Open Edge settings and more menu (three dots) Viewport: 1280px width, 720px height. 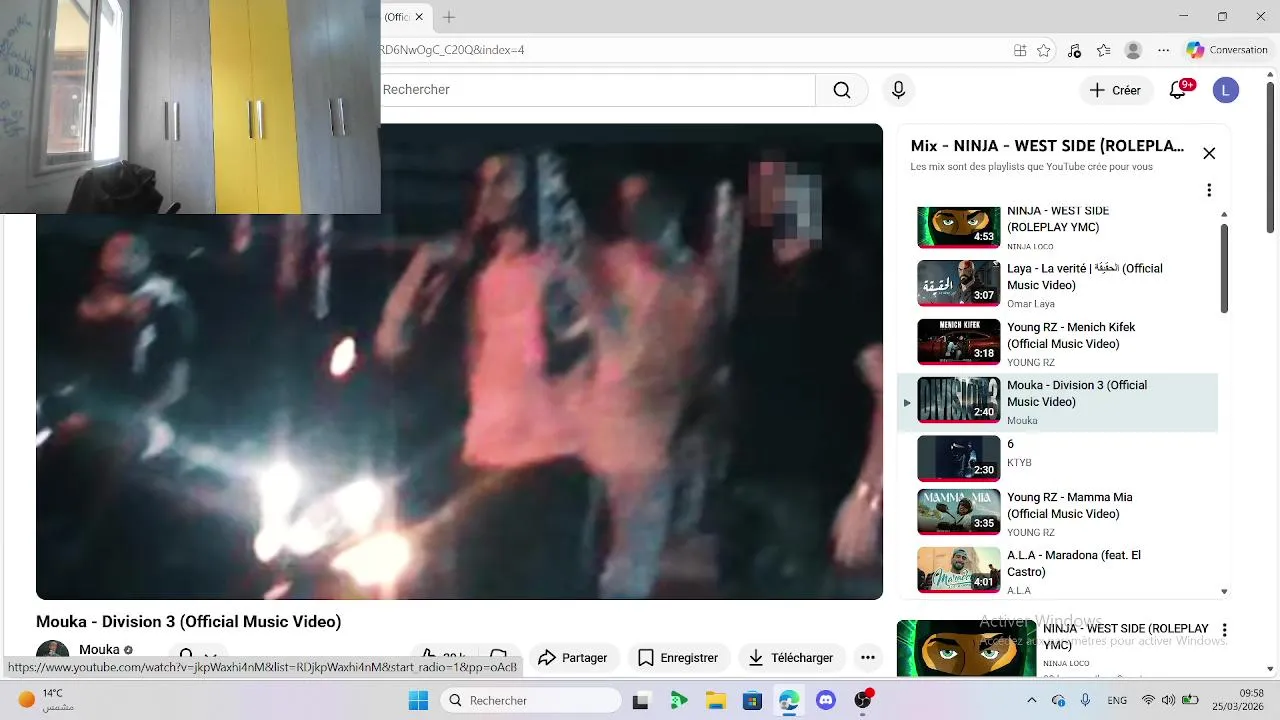click(1163, 50)
